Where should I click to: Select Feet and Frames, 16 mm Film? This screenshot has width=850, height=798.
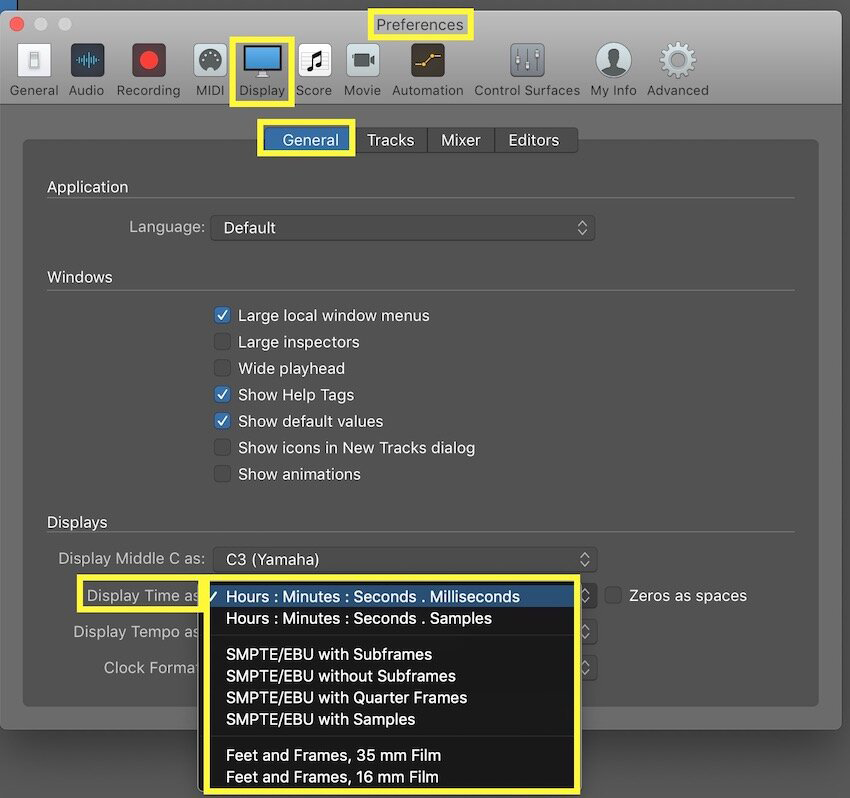[x=391, y=777]
